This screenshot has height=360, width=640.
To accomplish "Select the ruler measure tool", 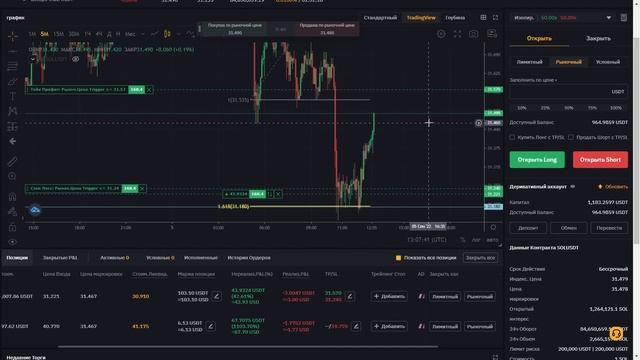I will tap(13, 161).
